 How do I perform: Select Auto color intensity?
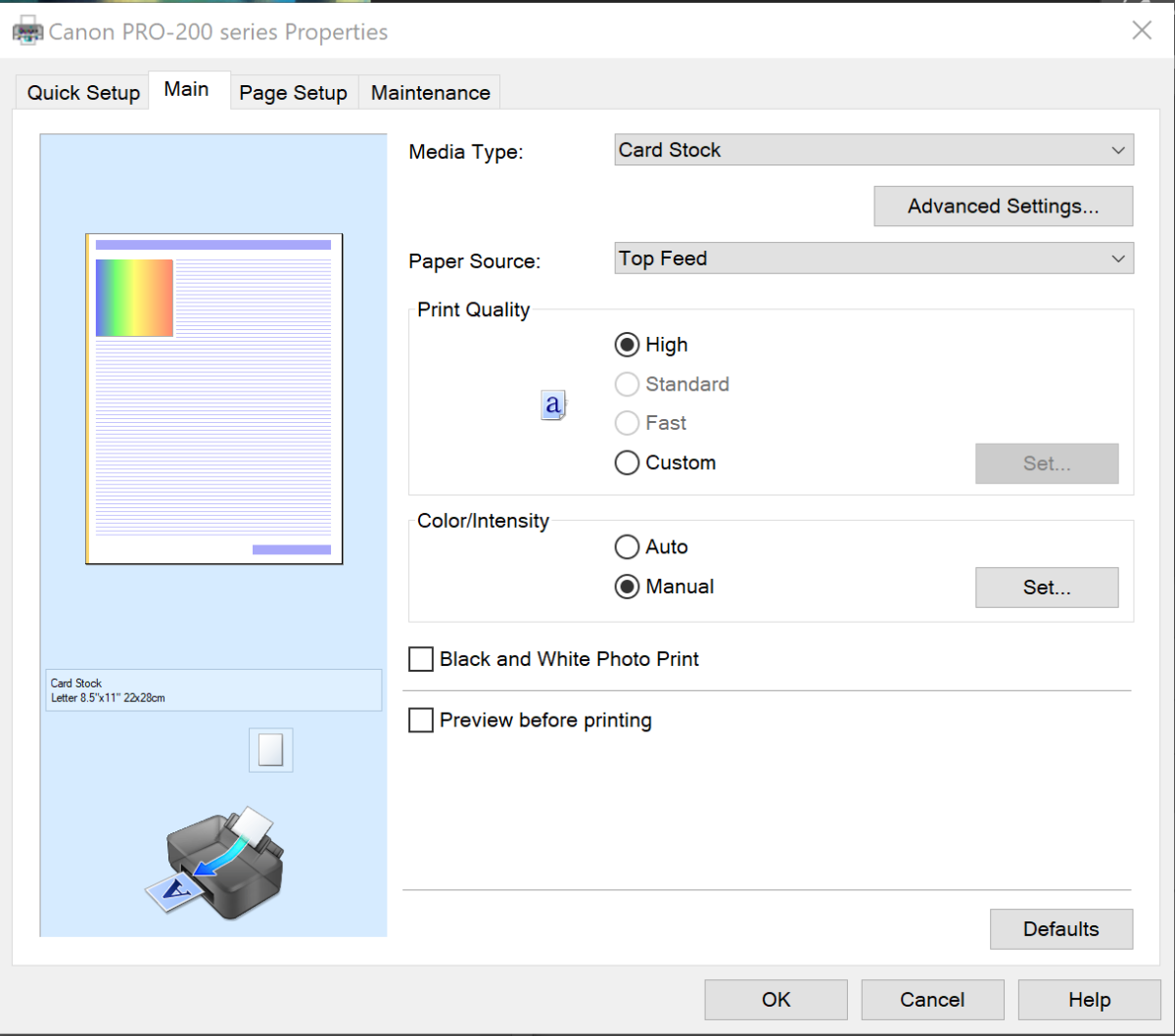coord(651,546)
